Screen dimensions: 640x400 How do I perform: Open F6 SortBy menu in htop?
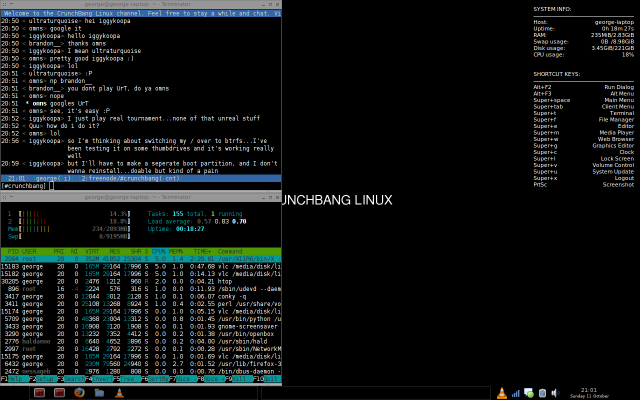[x=155, y=379]
